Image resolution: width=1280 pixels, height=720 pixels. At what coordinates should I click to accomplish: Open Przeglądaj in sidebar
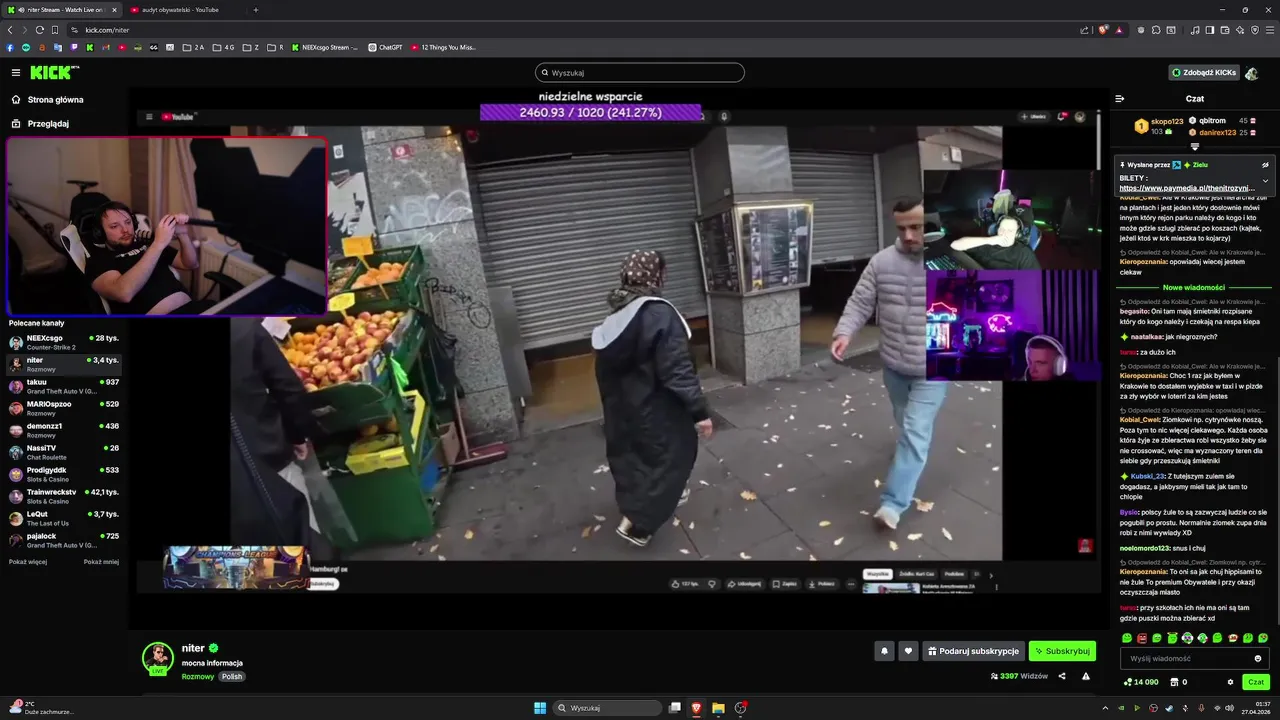[41, 124]
